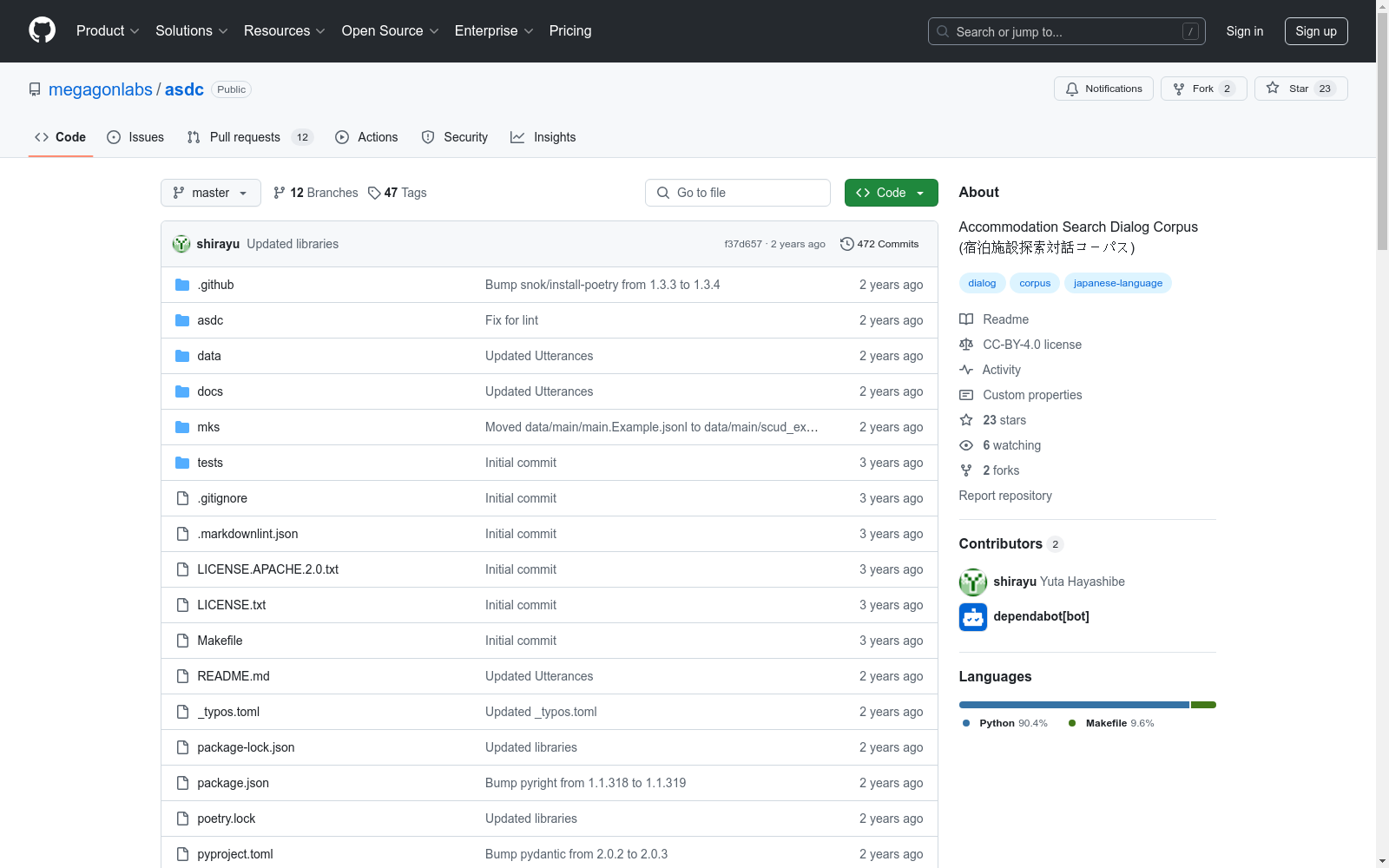Select the Code repository tab
The height and width of the screenshot is (868, 1389).
coord(61,137)
